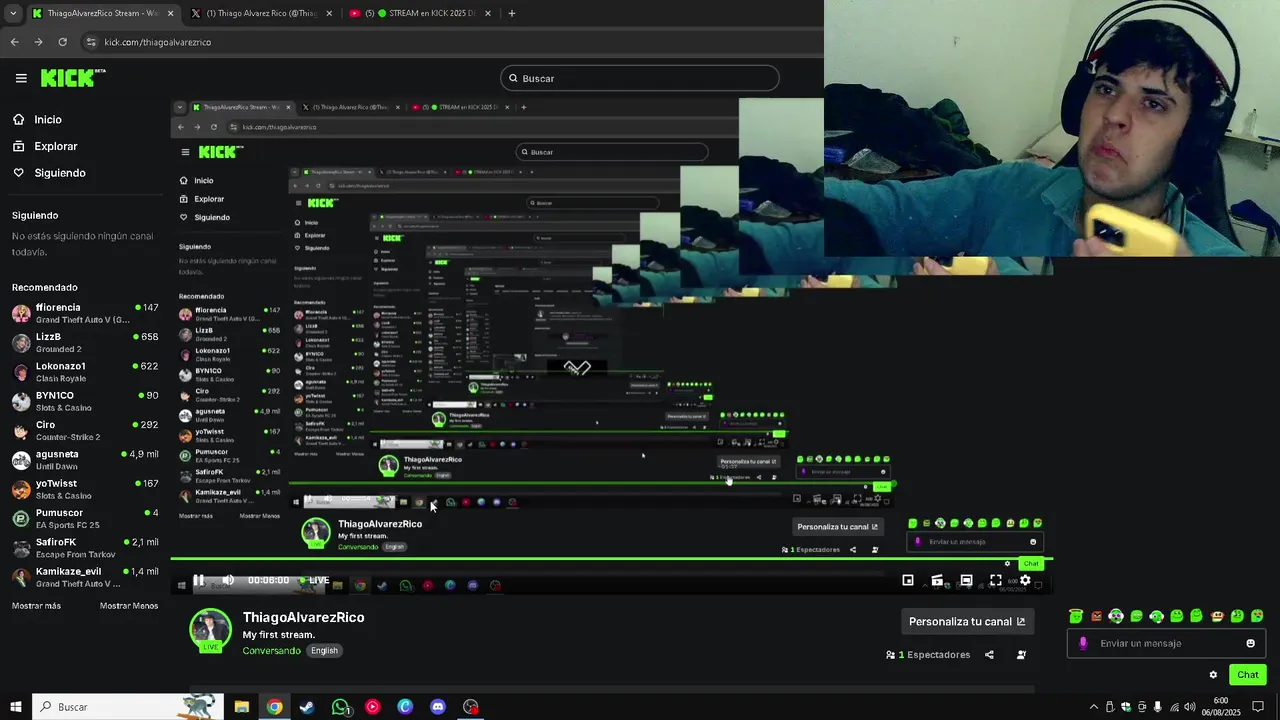Enter fullscreen on the stream player

pos(996,580)
